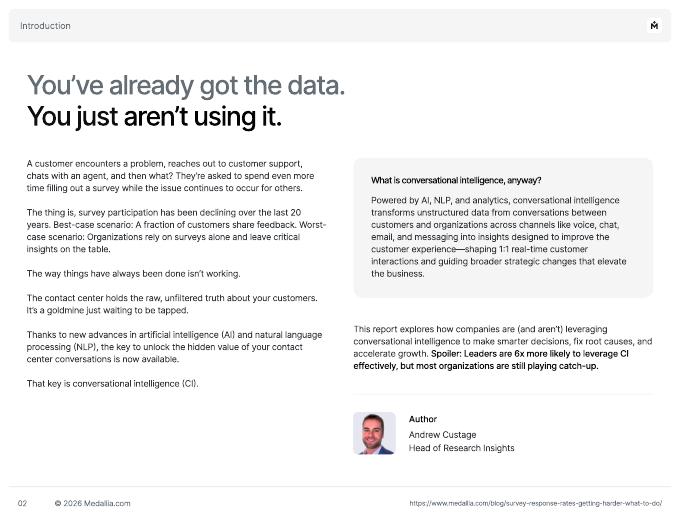This screenshot has width=680, height=520.
Task: Click the "You've already got the data." heading
Action: coord(186,85)
